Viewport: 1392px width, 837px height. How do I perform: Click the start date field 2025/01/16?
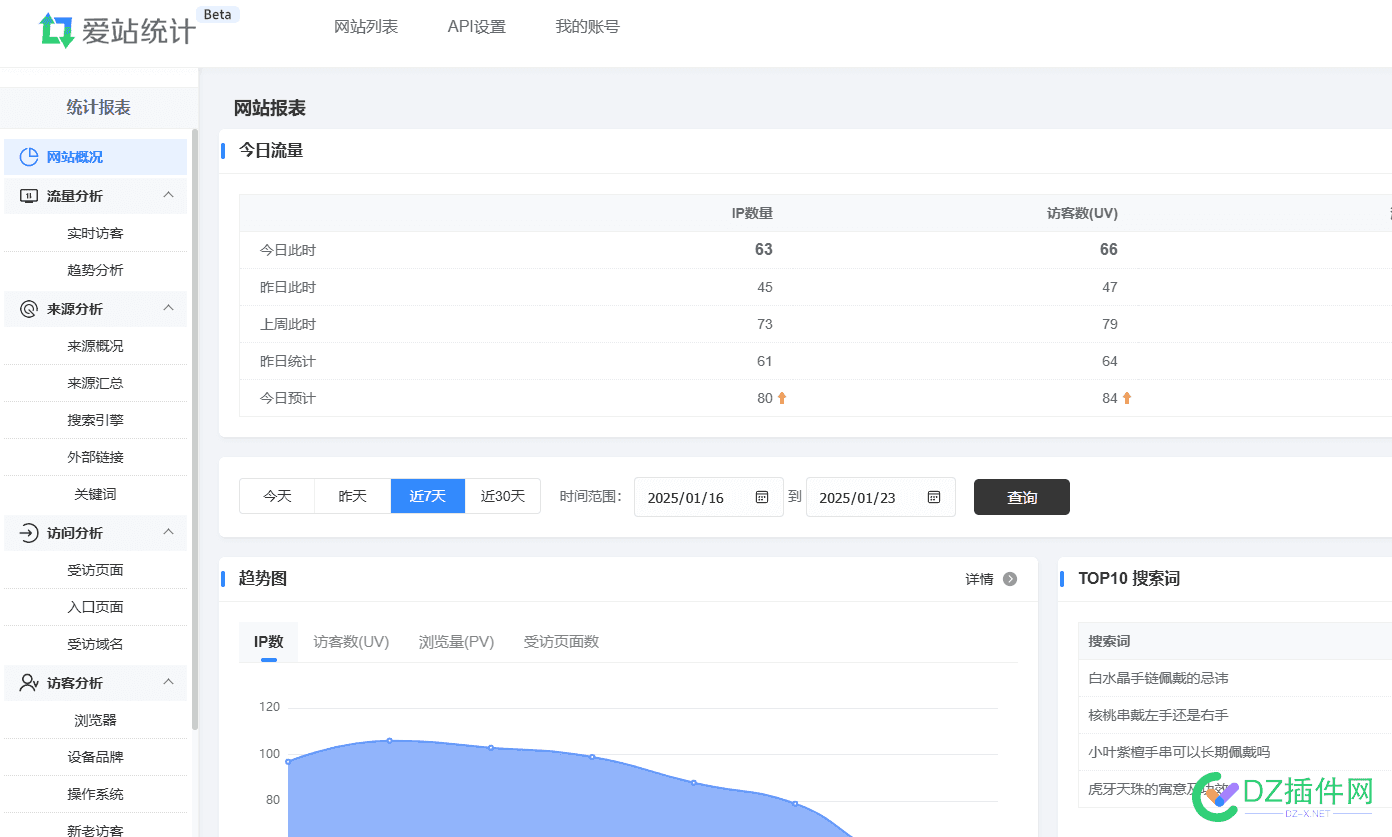point(709,497)
